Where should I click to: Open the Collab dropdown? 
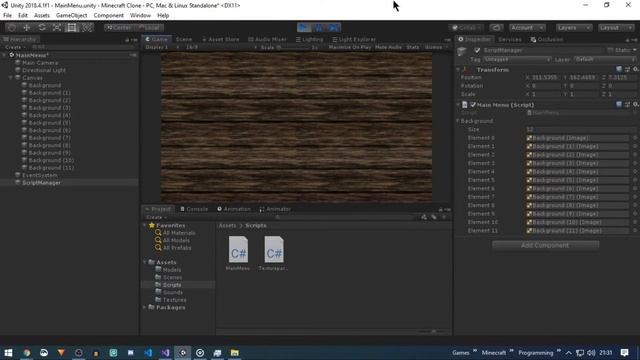point(467,27)
